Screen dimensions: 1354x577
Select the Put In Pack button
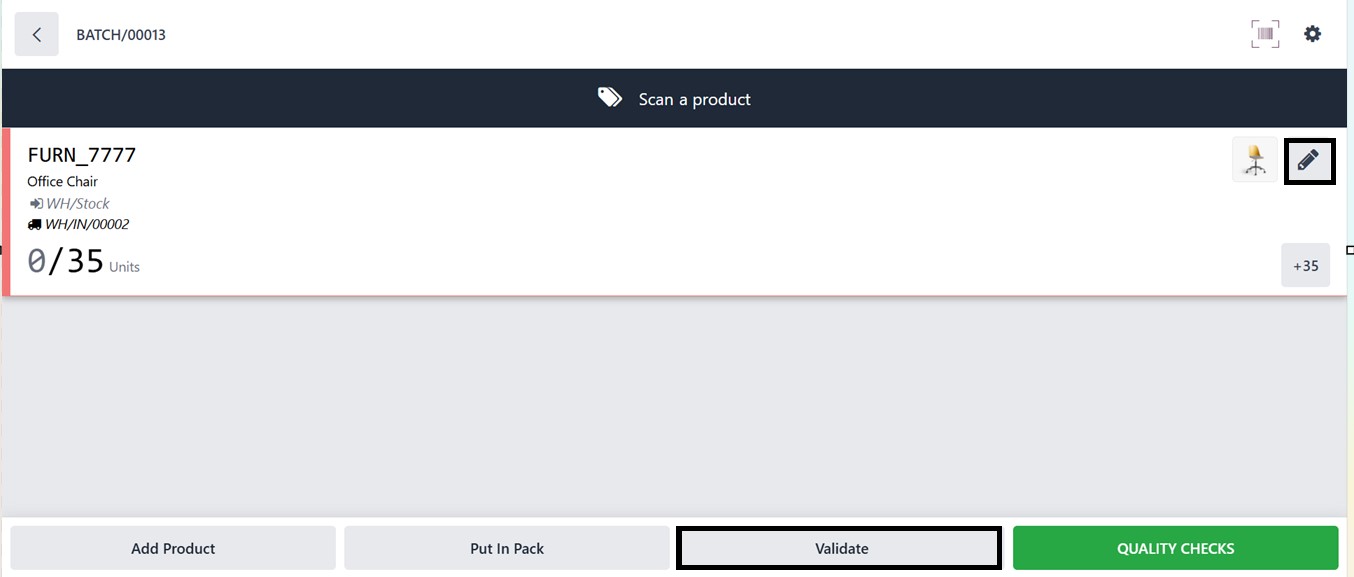coord(507,548)
